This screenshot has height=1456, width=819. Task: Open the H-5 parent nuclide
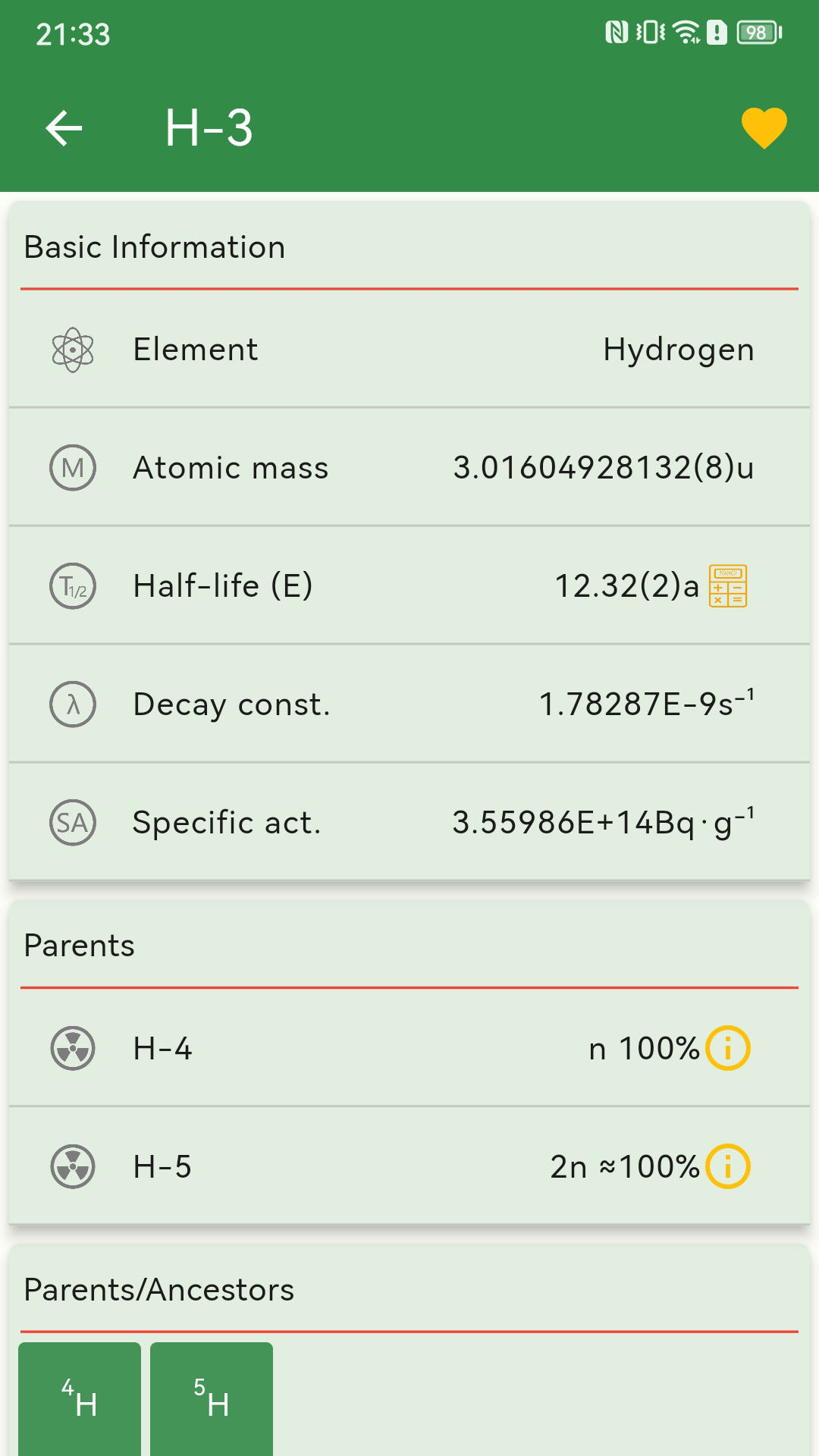pyautogui.click(x=409, y=1166)
